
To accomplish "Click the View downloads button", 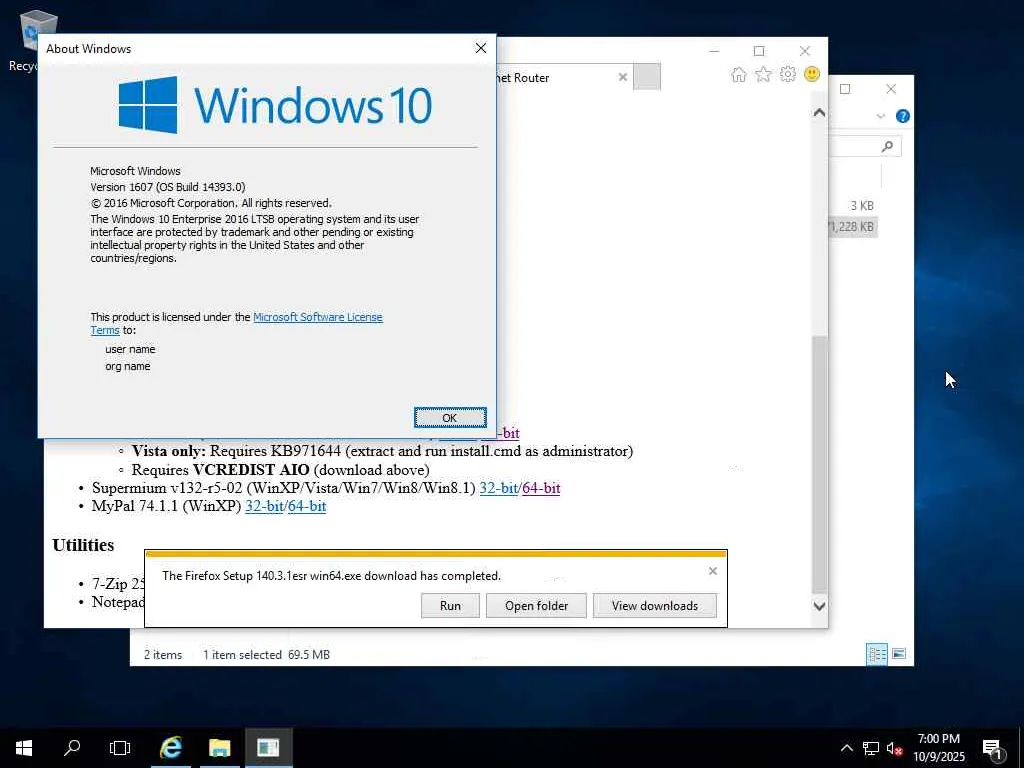I will pos(654,605).
